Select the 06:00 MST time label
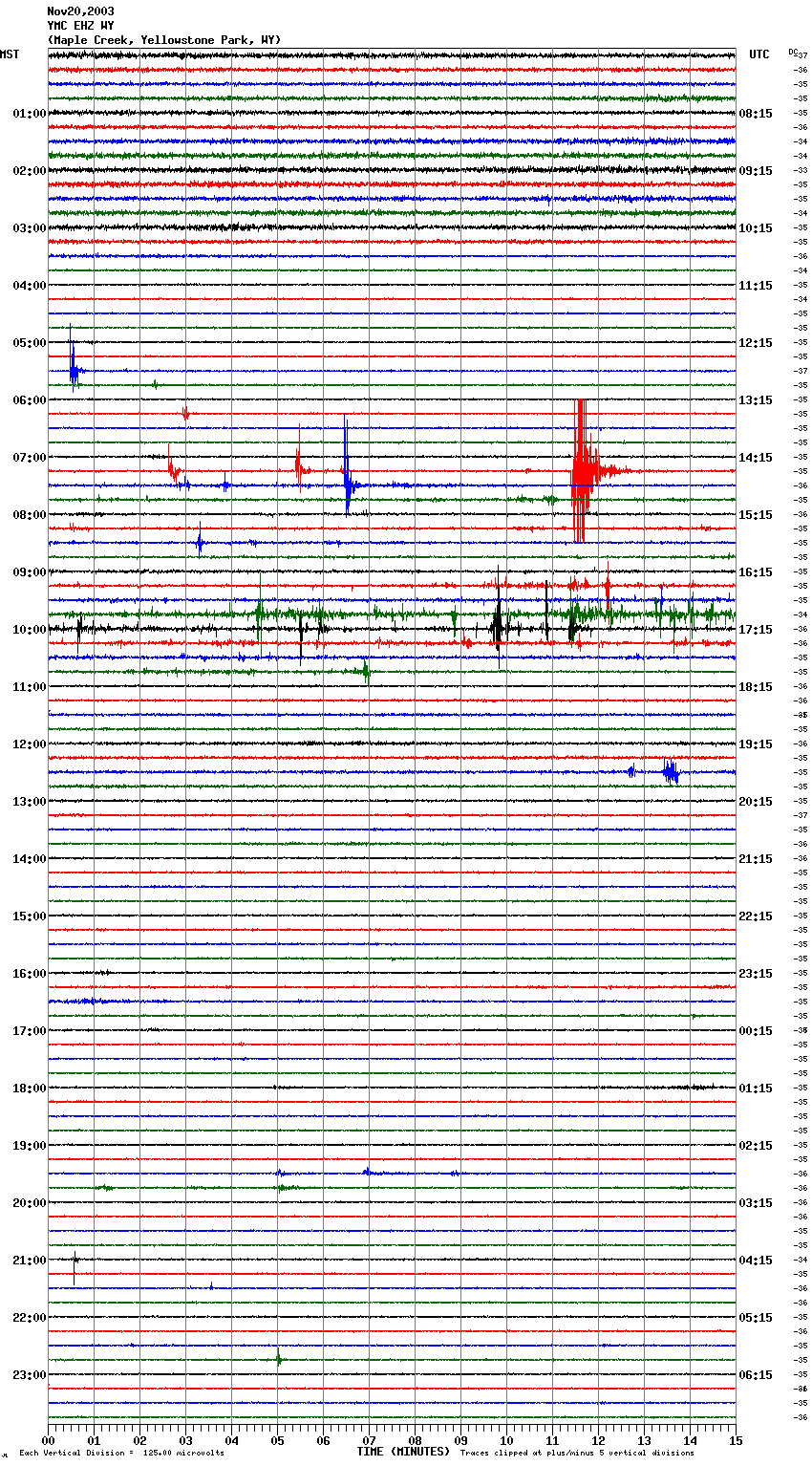The image size is (812, 1466). click(x=29, y=400)
